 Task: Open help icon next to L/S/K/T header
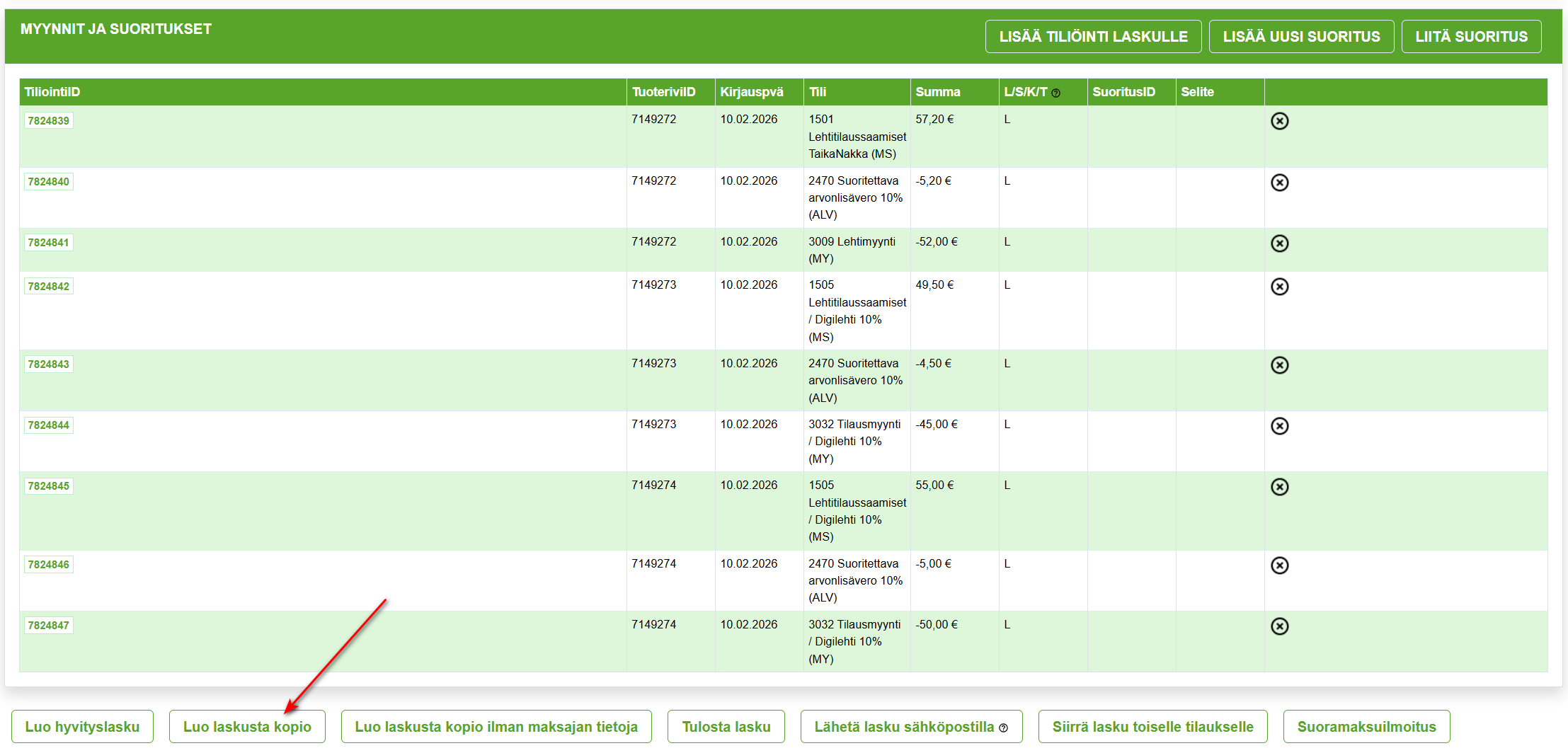click(x=1055, y=93)
